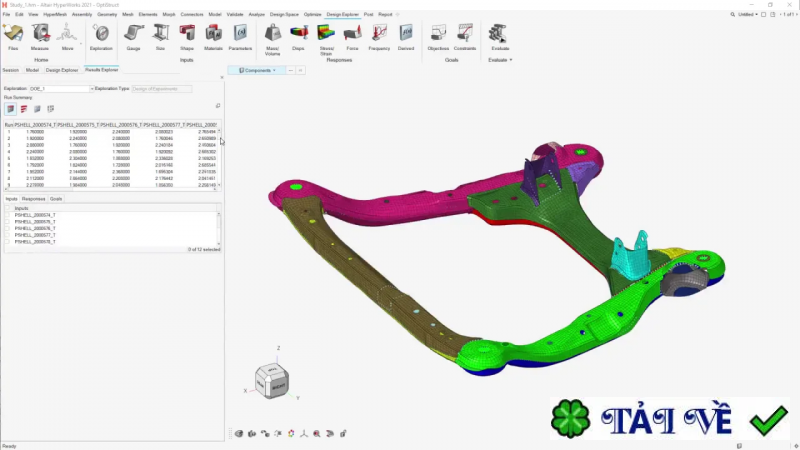Viewport: 800px width, 450px height.
Task: Check the Inputs select-all checkbox
Action: coord(7,208)
